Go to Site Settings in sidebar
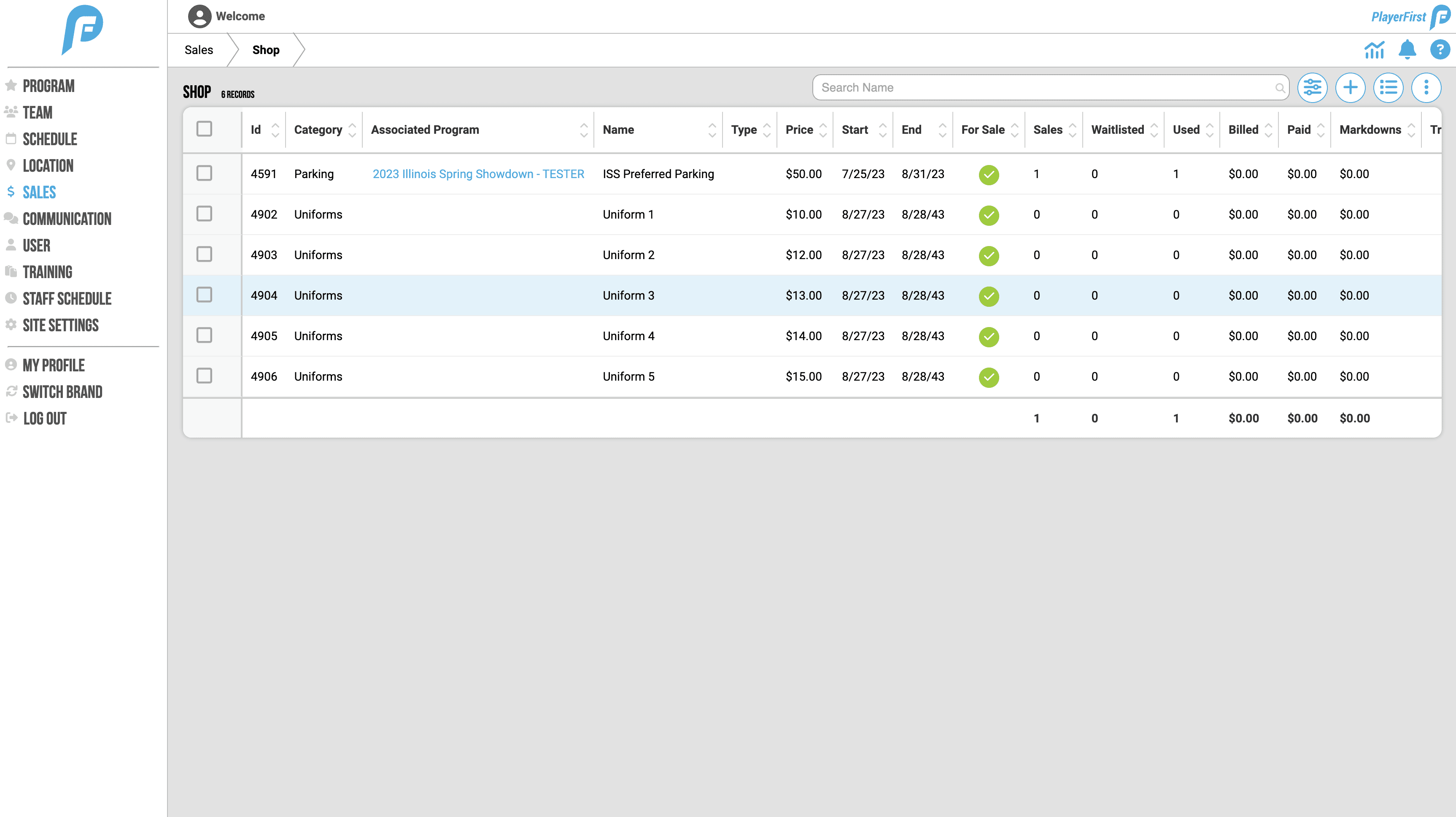 pyautogui.click(x=60, y=325)
